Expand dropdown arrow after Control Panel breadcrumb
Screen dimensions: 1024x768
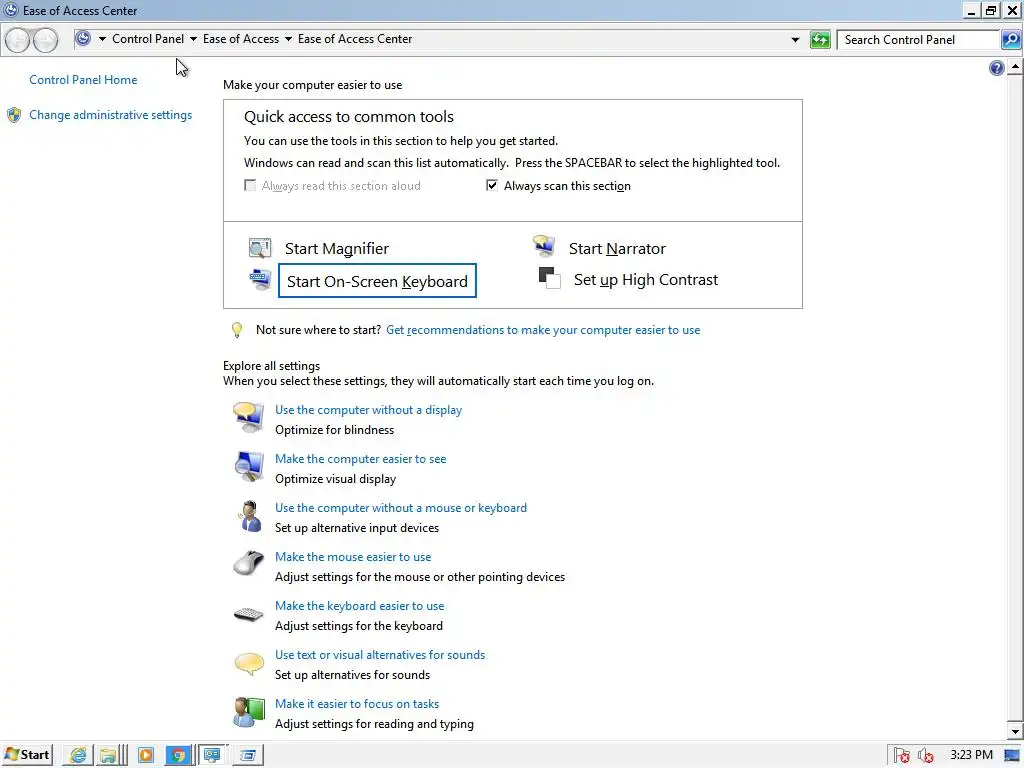pyautogui.click(x=193, y=39)
